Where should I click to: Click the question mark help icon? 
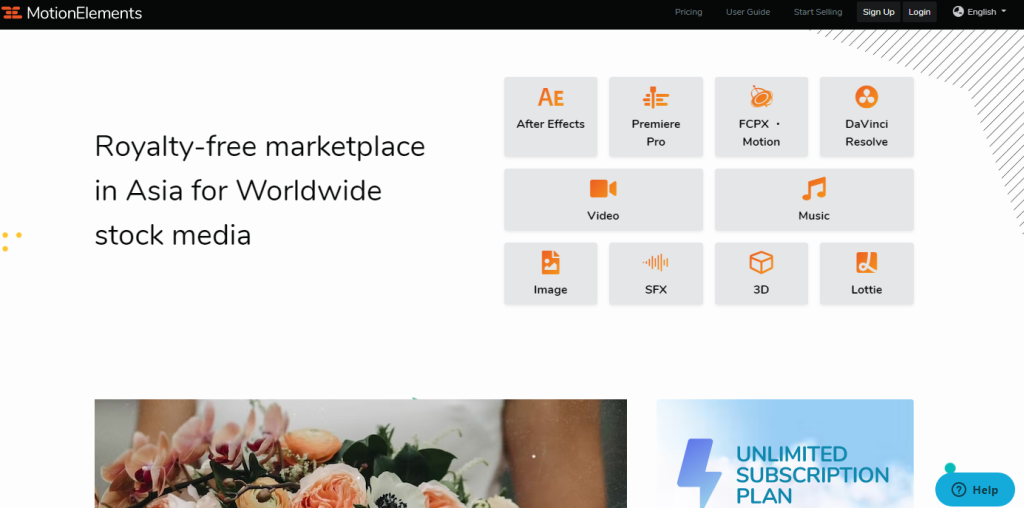click(x=958, y=490)
